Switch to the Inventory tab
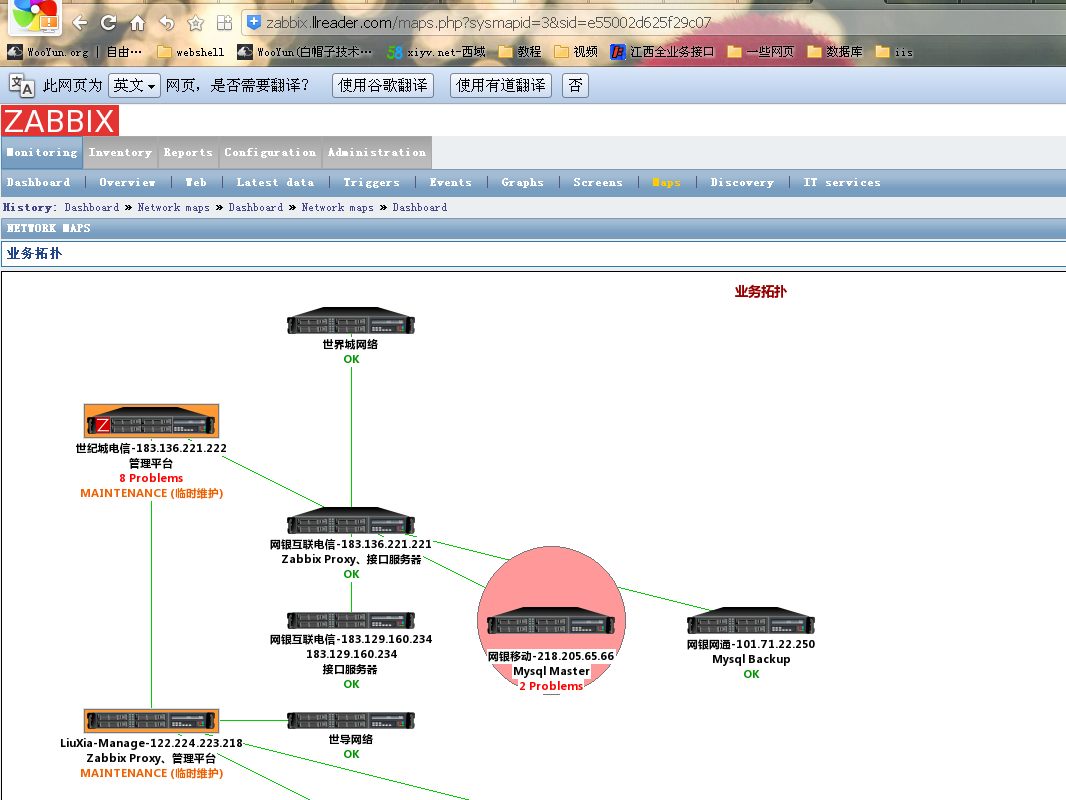The image size is (1066, 800). point(120,152)
